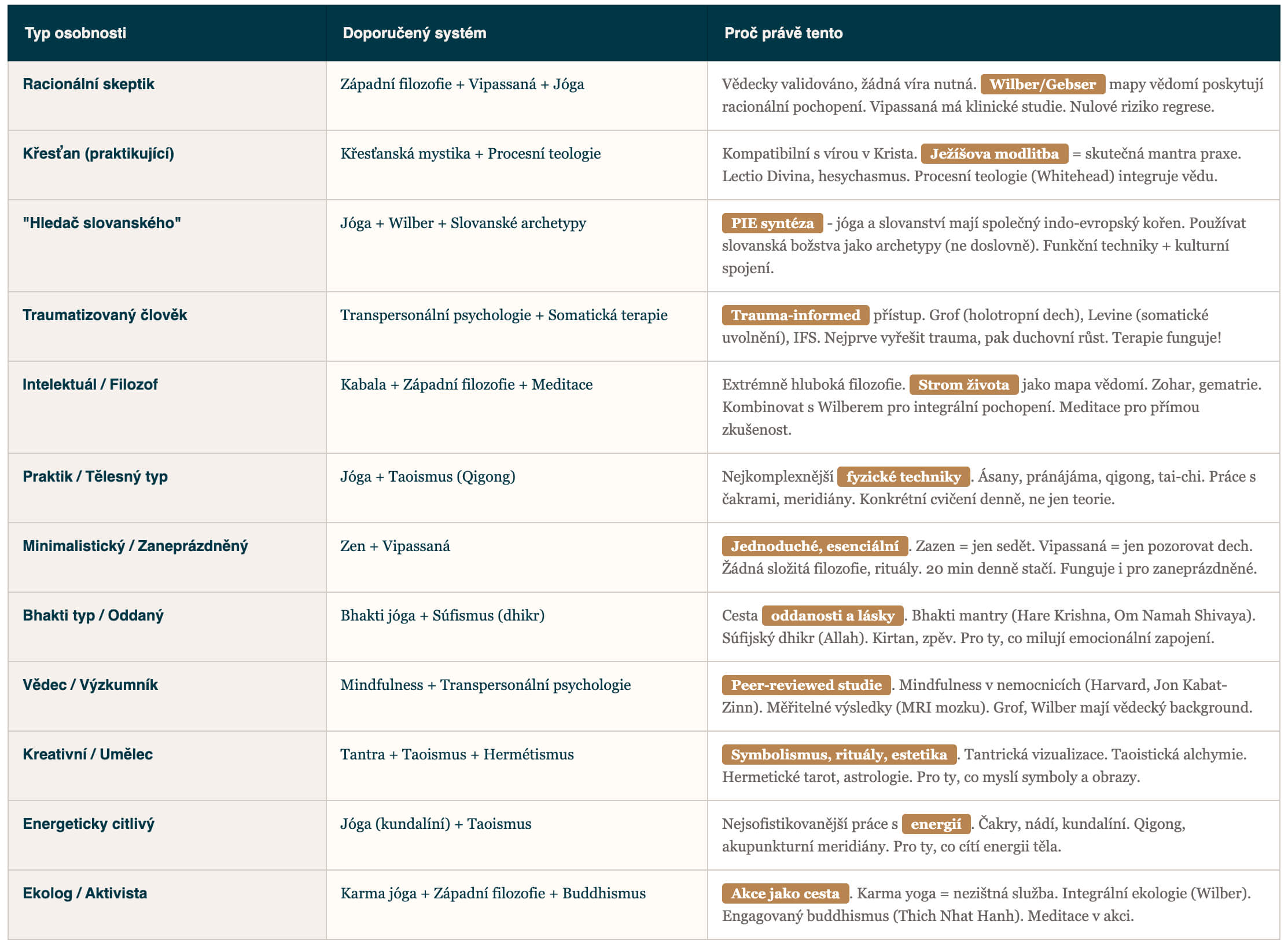
Task: Click the "oddanosti a lásky" highlighted tag
Action: point(832,616)
